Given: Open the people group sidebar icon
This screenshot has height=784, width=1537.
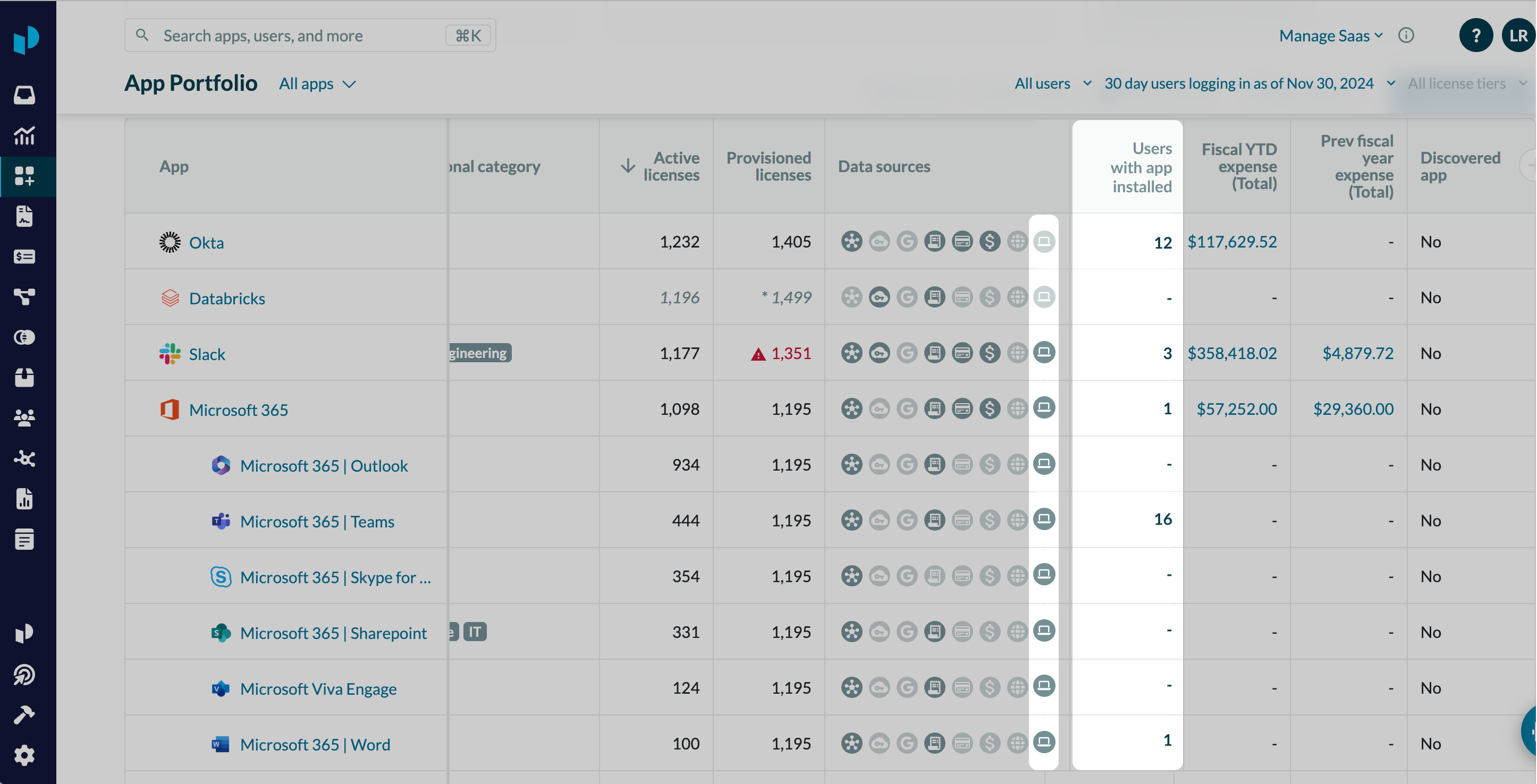Looking at the screenshot, I should coord(24,418).
